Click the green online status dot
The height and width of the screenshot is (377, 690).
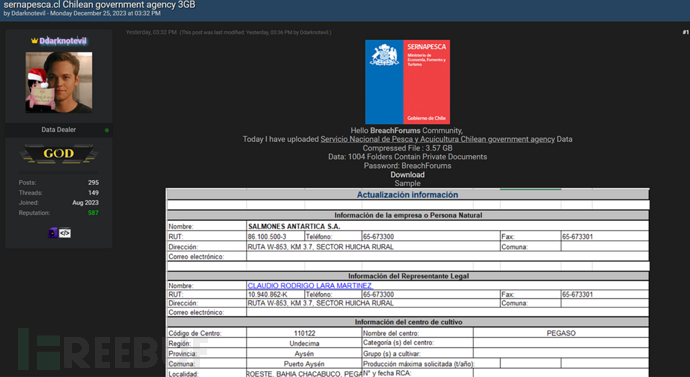tap(107, 130)
